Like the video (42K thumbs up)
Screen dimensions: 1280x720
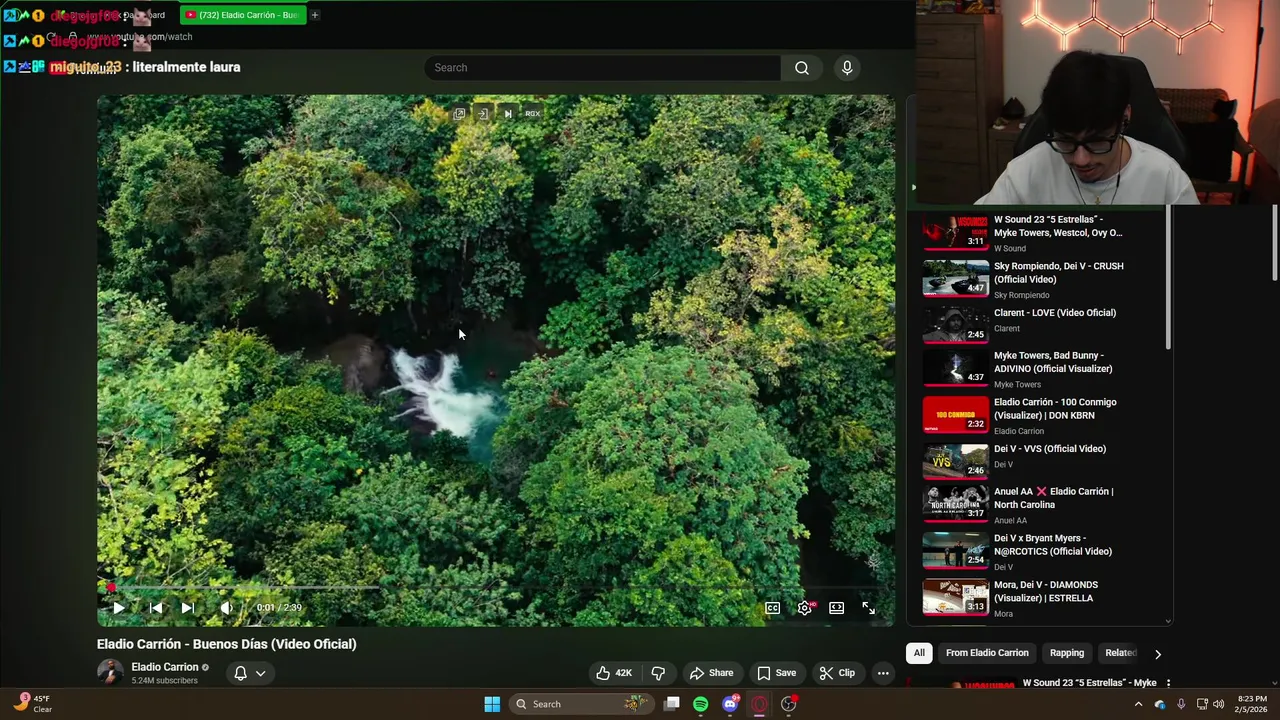(x=614, y=673)
